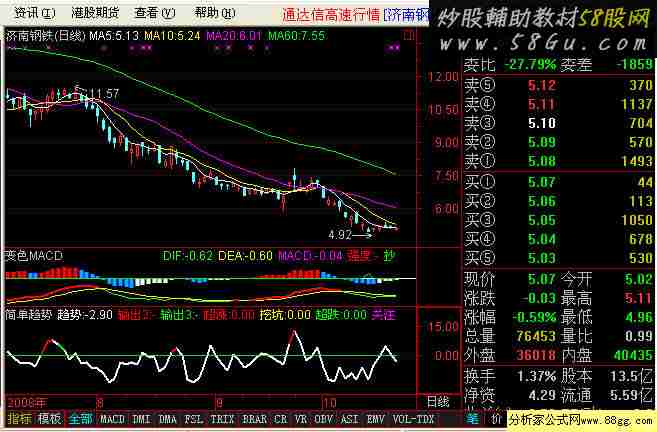Click the 股本 13.5亿 value
657x432 pixels.
(x=630, y=376)
